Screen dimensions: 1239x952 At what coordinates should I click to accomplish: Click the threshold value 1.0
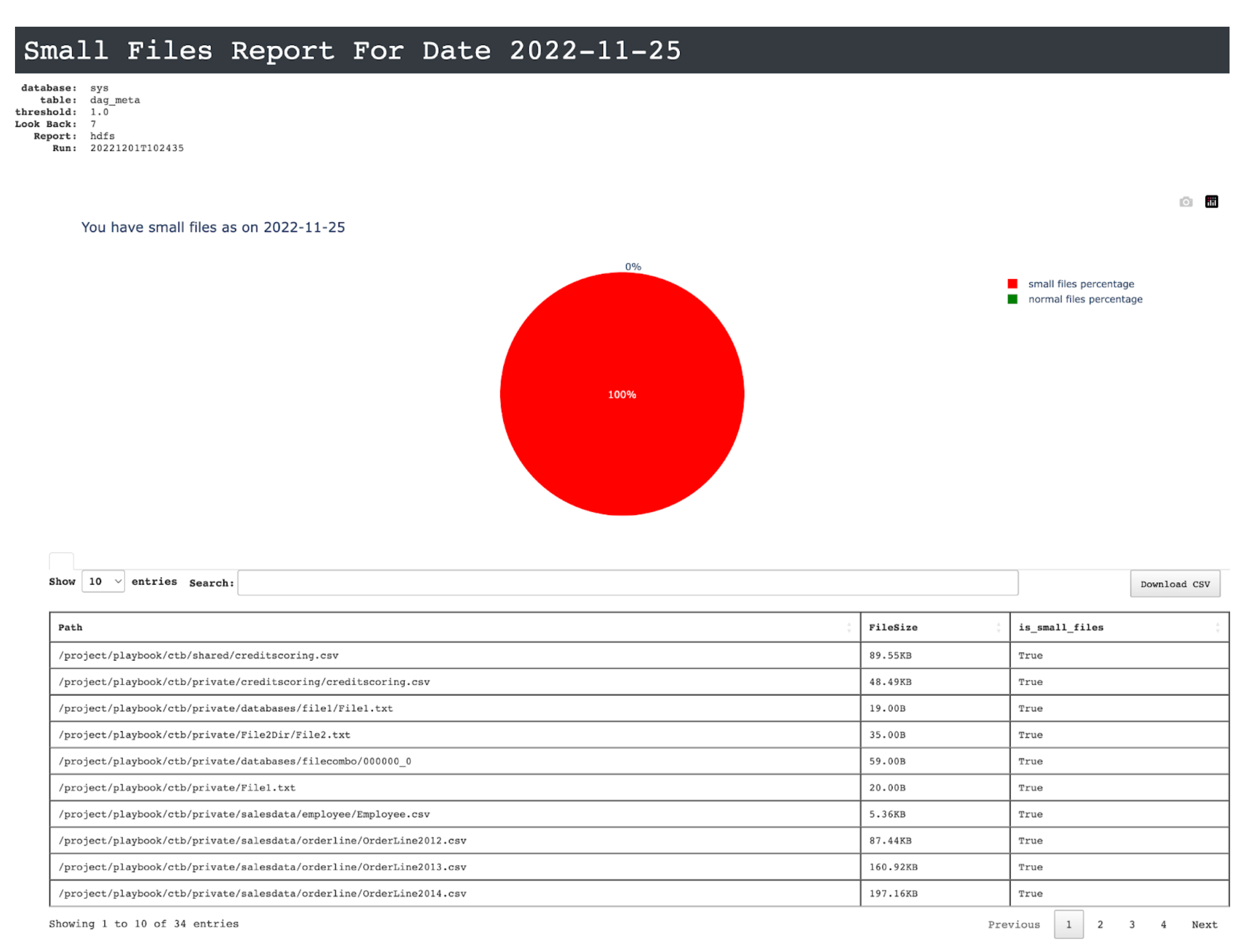pyautogui.click(x=99, y=112)
